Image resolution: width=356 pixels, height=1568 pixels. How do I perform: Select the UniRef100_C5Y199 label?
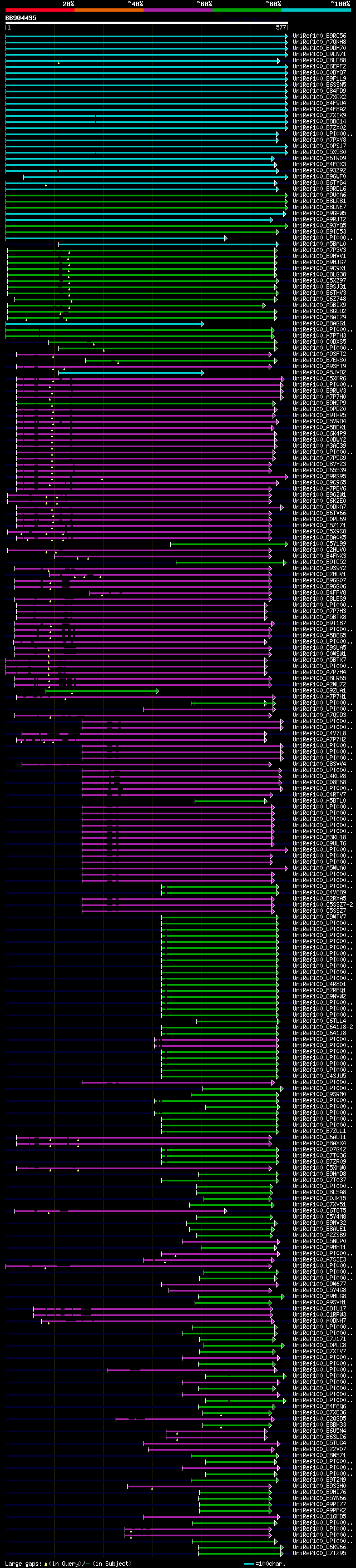click(x=319, y=543)
